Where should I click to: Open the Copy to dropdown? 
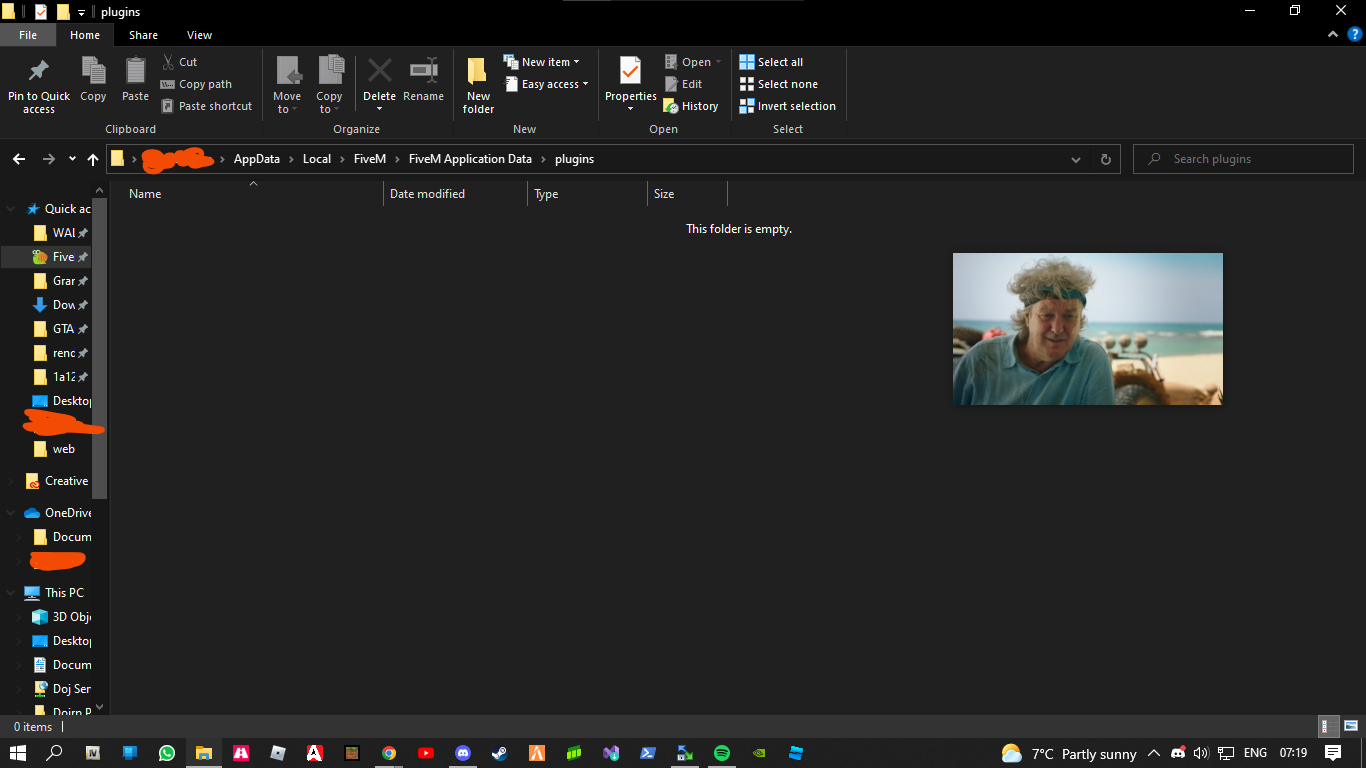329,103
